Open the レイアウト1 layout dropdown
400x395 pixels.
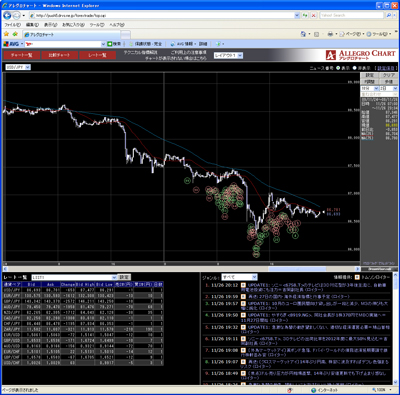228,56
